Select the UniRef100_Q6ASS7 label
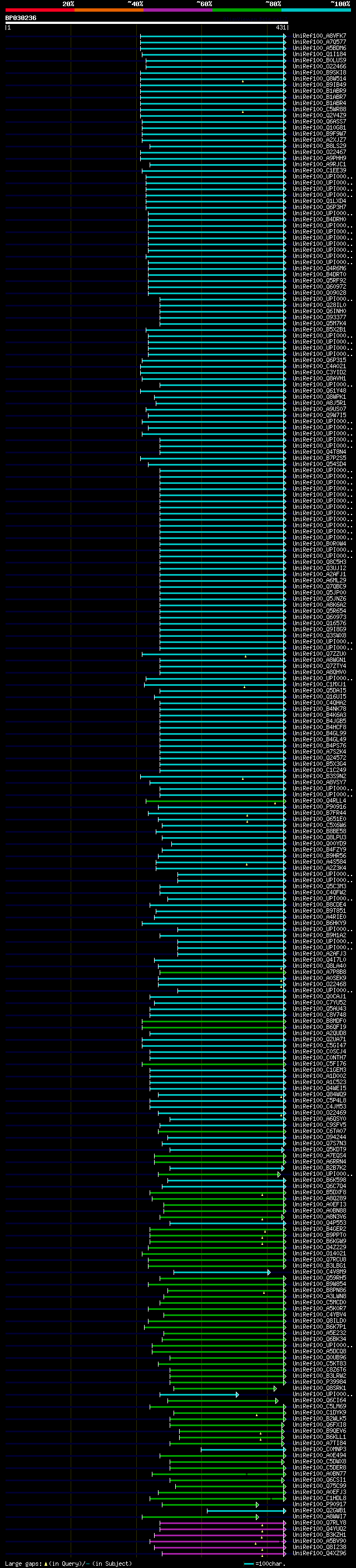356x1568 pixels. coord(319,121)
